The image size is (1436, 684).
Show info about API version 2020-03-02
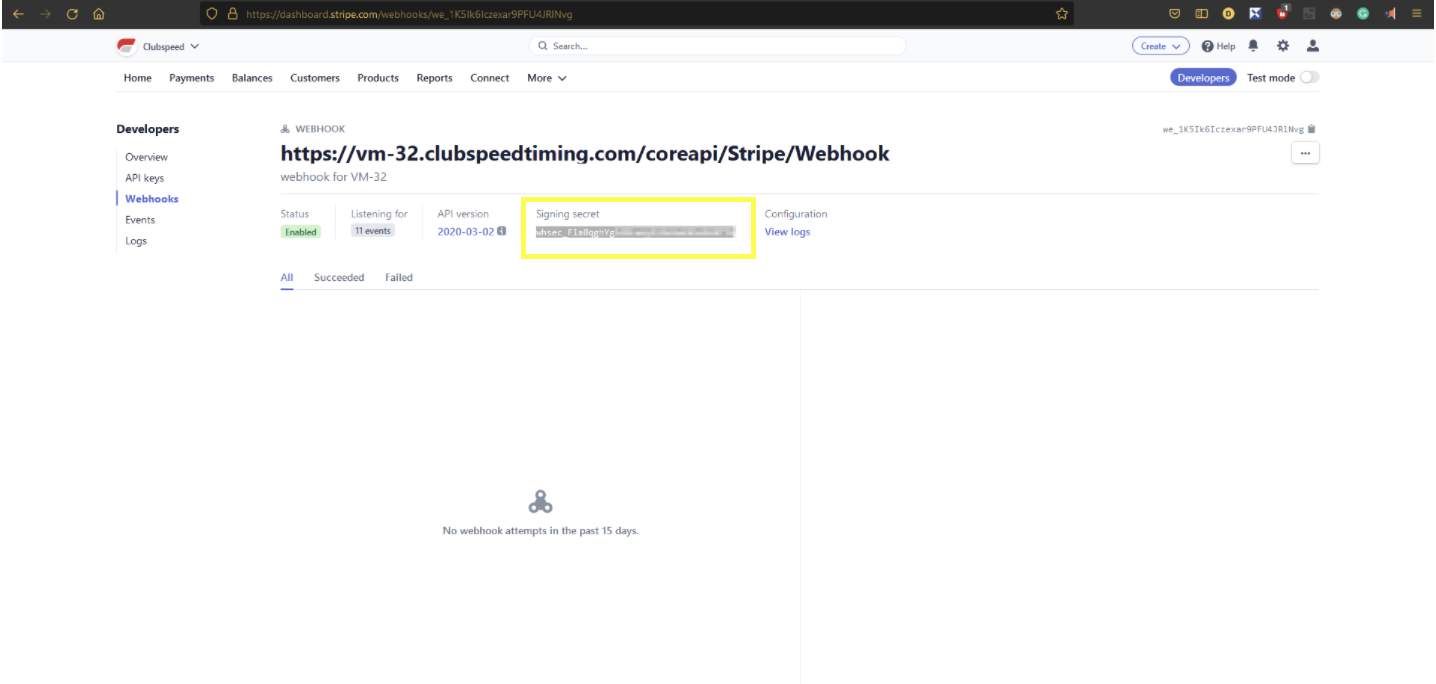(502, 231)
